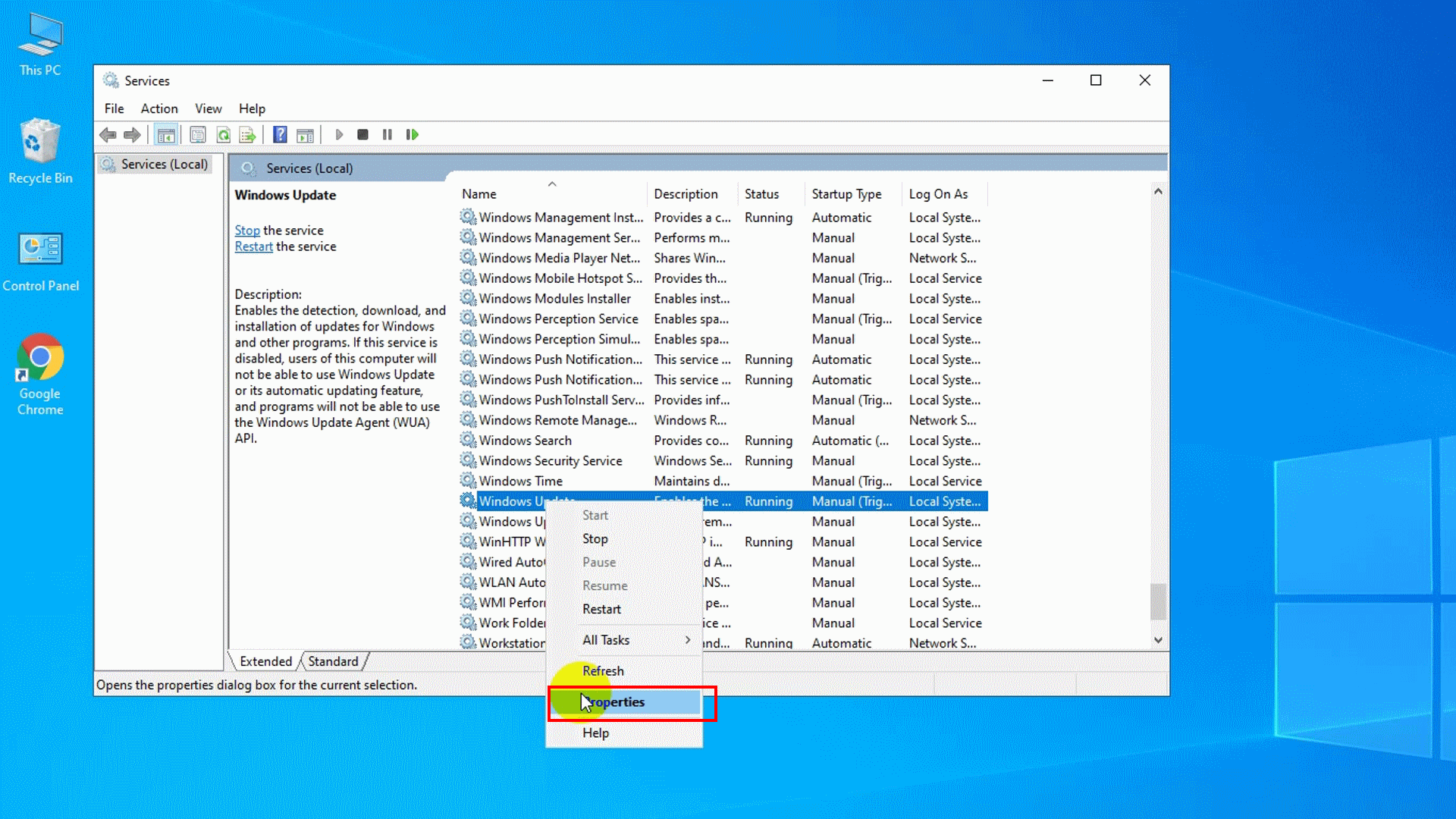
Task: Select Windows PushToInstall Serv... row
Action: [x=723, y=400]
